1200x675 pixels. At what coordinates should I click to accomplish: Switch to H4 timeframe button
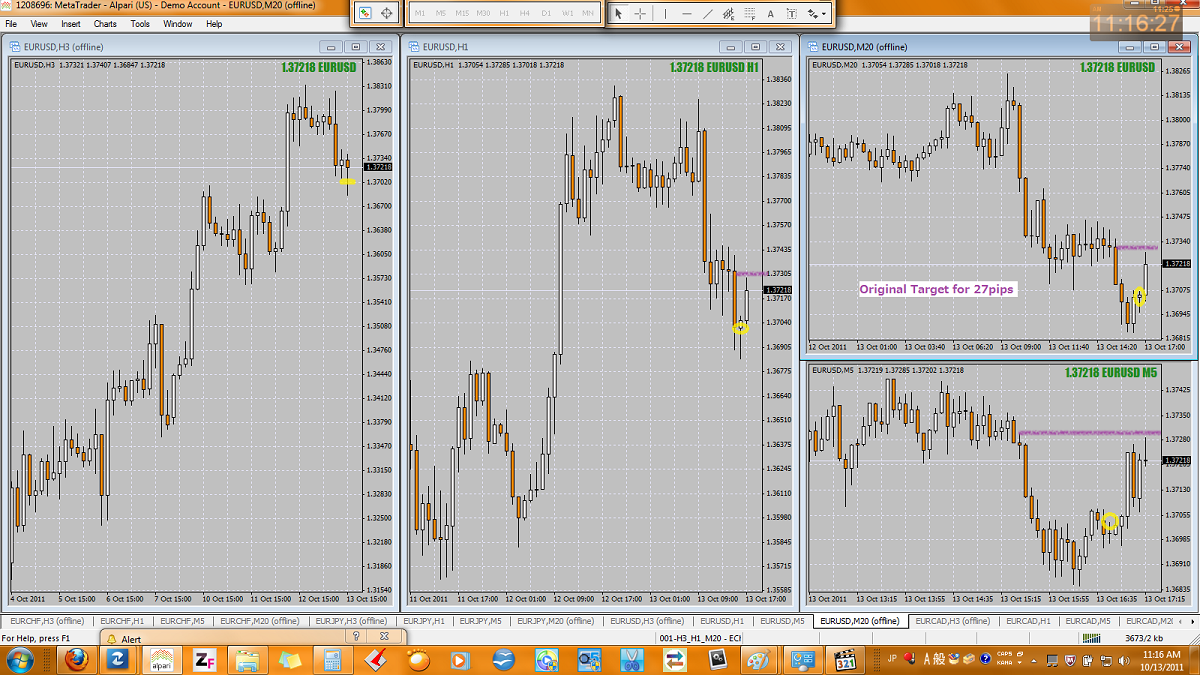click(525, 14)
